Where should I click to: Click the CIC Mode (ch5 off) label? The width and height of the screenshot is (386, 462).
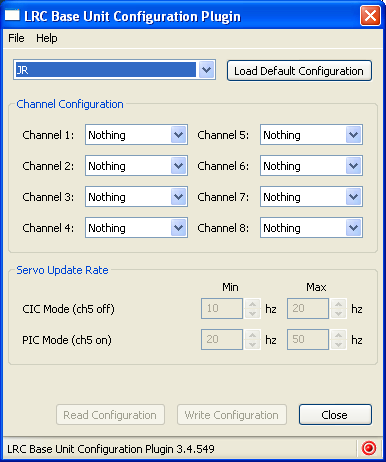[68, 309]
